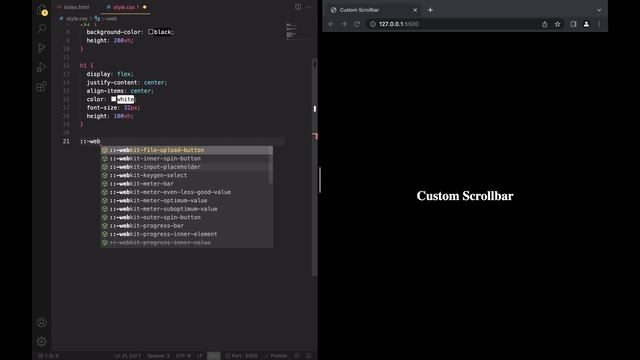Viewport: 640px width, 360px height.
Task: Open the Manage gear icon
Action: click(42, 341)
